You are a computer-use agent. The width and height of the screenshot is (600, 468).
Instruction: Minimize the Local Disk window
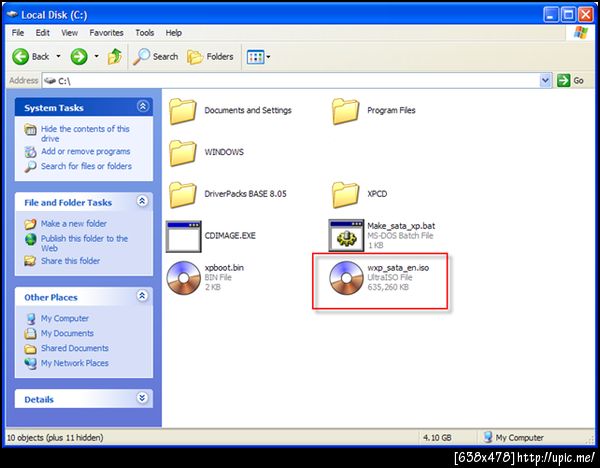pyautogui.click(x=551, y=15)
